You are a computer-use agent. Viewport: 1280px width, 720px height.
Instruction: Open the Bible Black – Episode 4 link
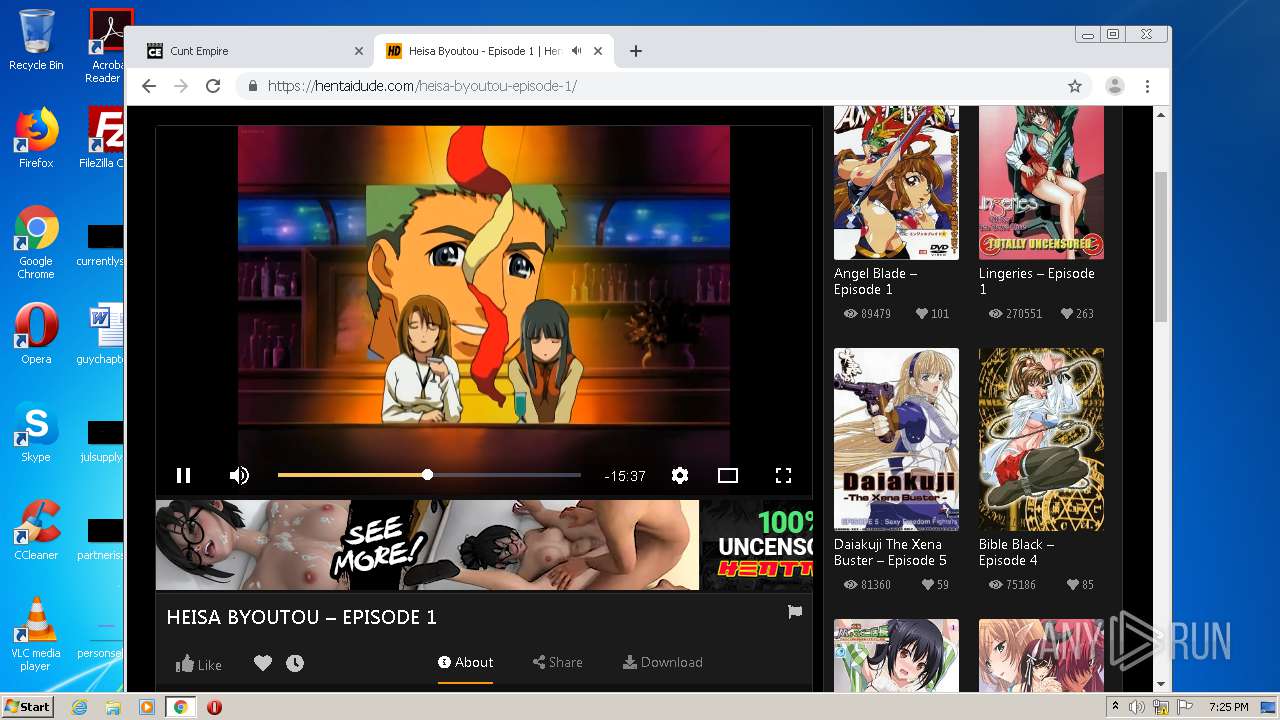point(1016,552)
